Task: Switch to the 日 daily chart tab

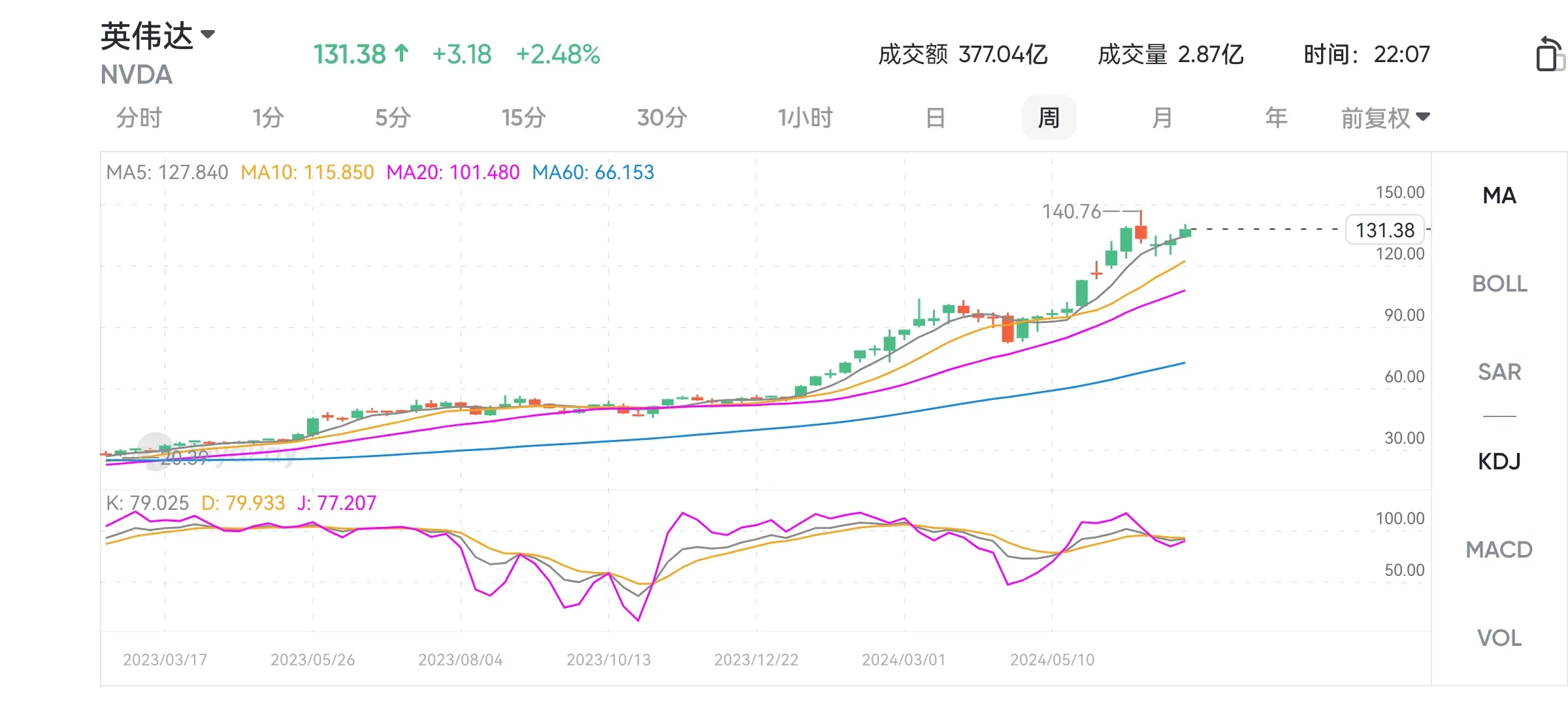Action: 936,118
